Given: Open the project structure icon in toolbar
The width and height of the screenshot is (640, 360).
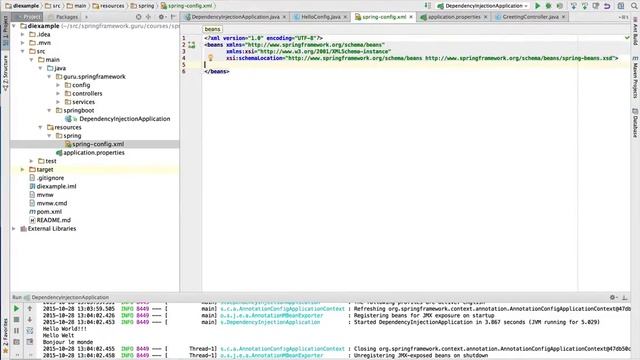Looking at the screenshot, I should tap(621, 6).
